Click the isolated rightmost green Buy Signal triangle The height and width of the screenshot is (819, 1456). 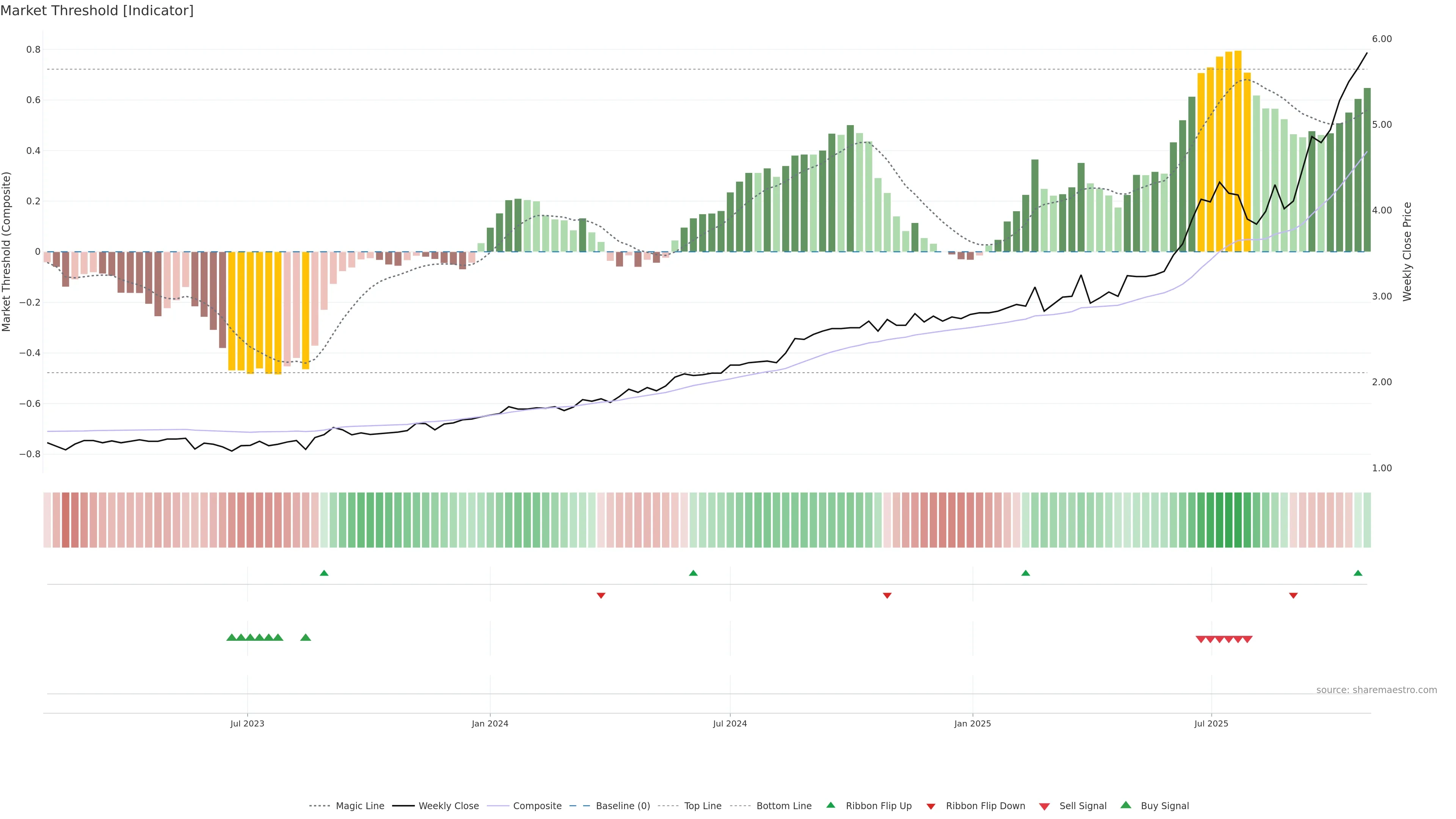point(306,637)
